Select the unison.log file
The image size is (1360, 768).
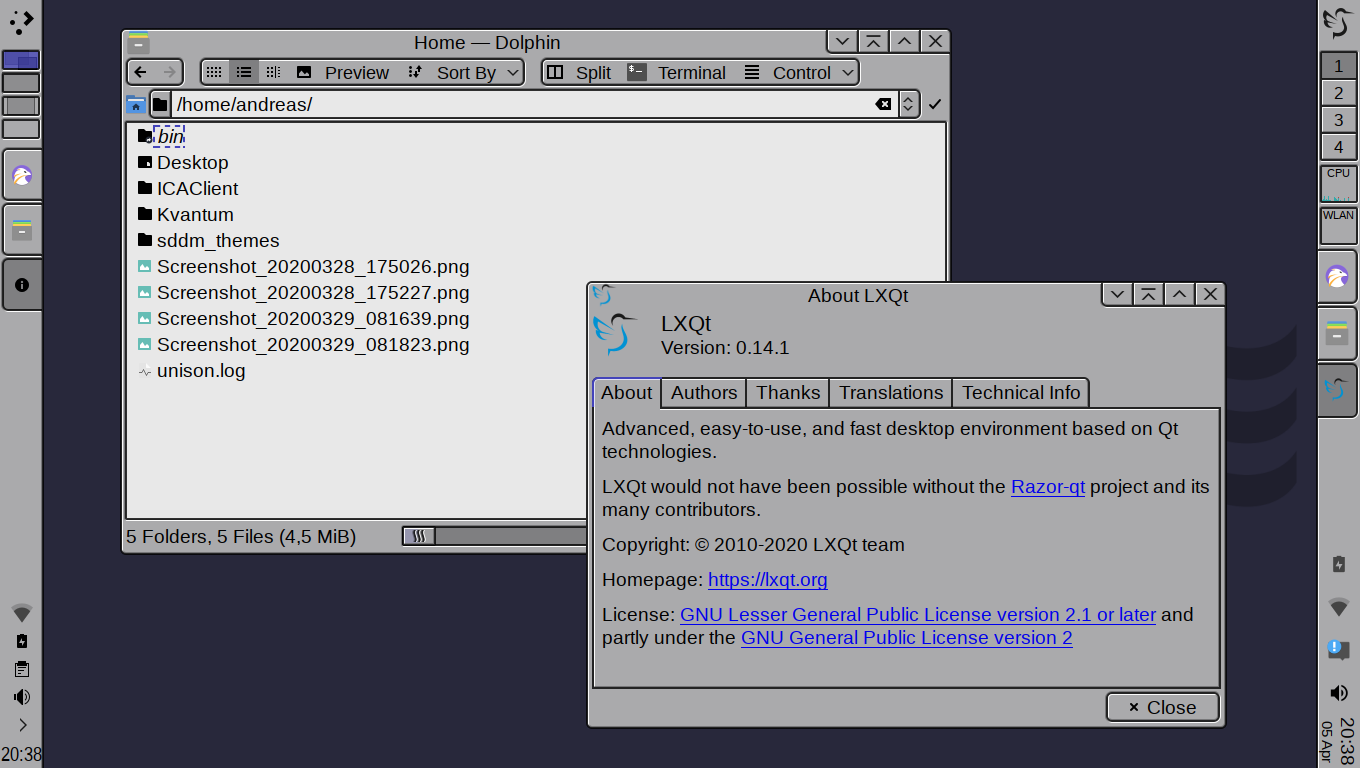(x=191, y=370)
